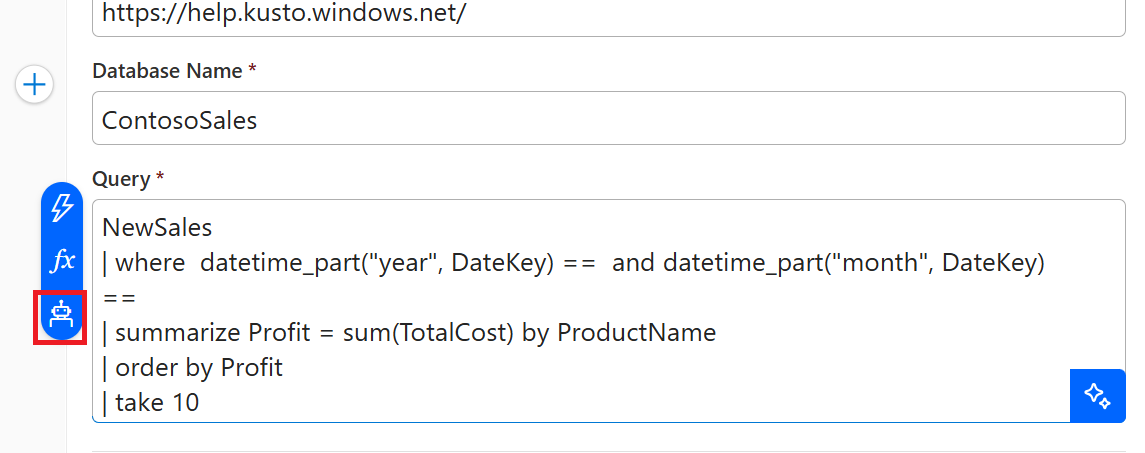1145x453 pixels.
Task: Open the lightning bolt dynamic content picker
Action: click(x=63, y=208)
